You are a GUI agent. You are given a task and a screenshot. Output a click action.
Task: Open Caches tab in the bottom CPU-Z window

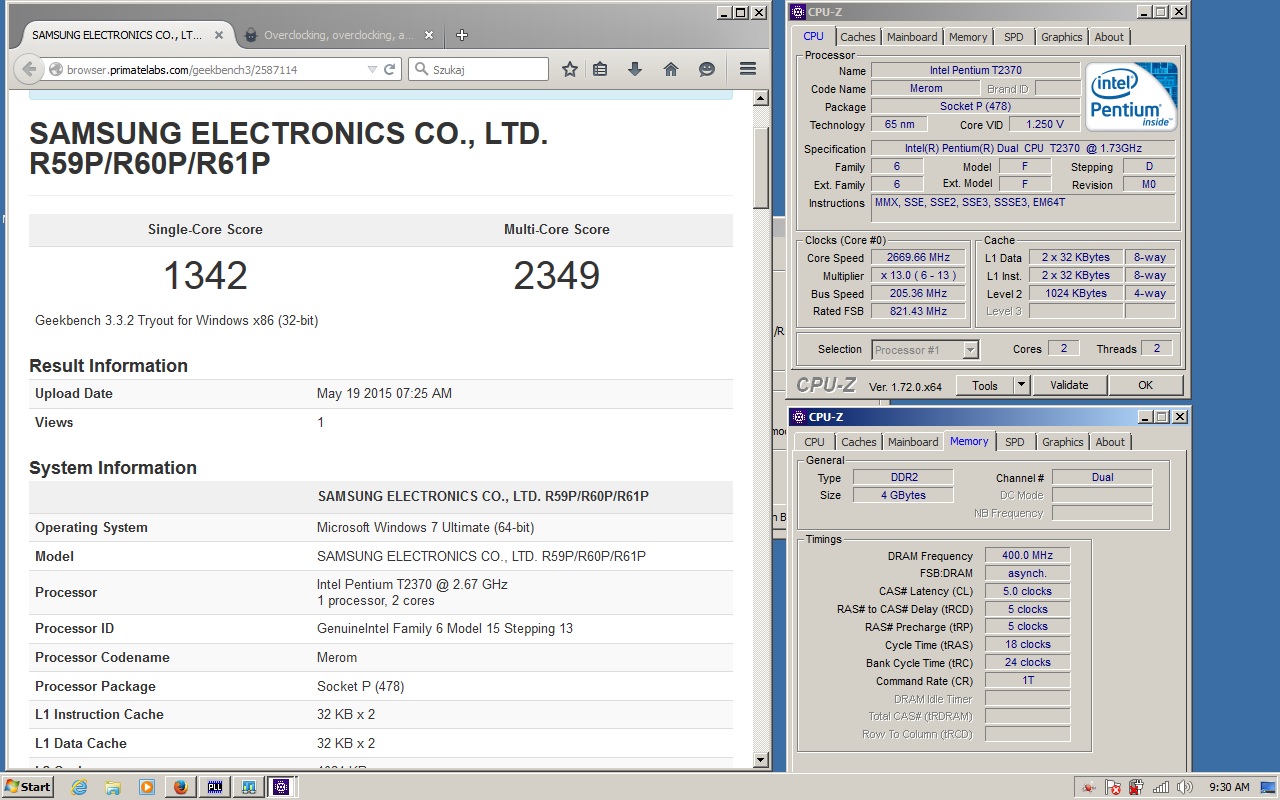(x=859, y=442)
